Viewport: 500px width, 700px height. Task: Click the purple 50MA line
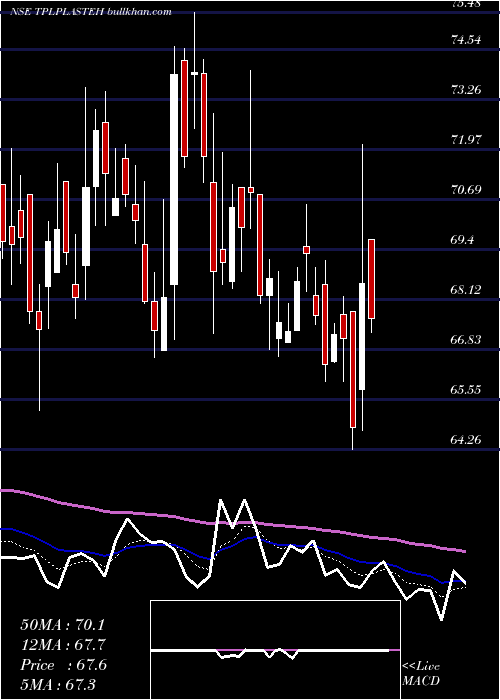[232, 522]
